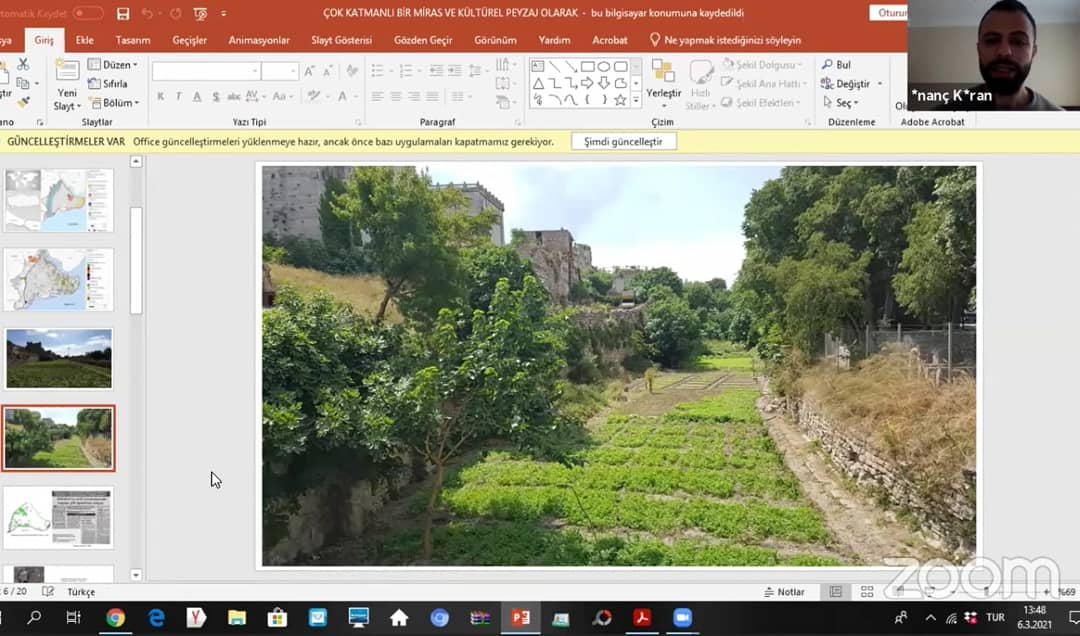Select the city map slide thumbnail
Screen dimensions: 1080x636
(x=59, y=280)
